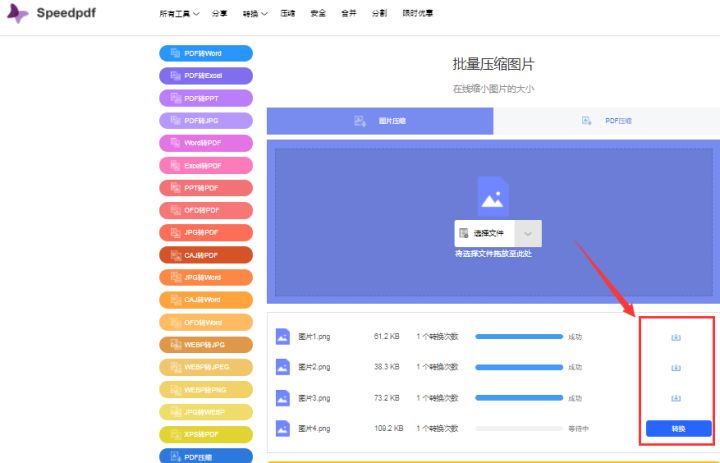Open the CAJ转Word tool
The height and width of the screenshot is (463, 720).
[x=206, y=300]
